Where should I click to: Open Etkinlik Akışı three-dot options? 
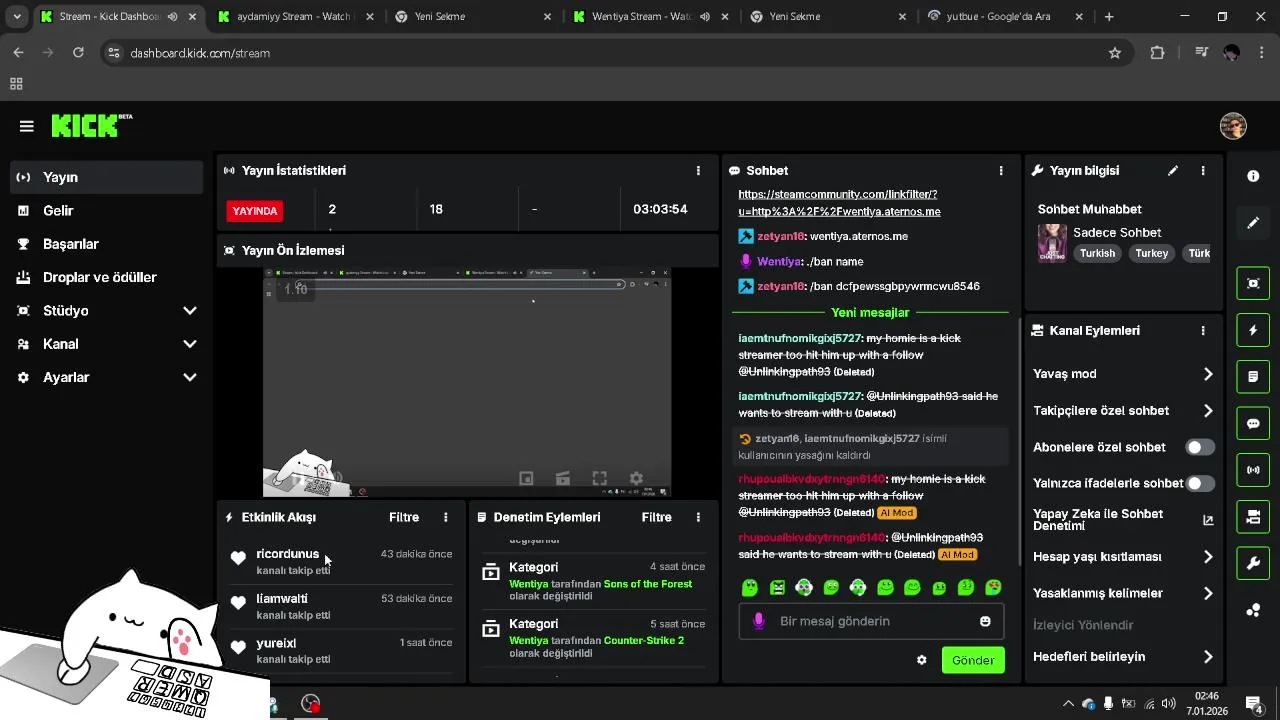pos(446,517)
